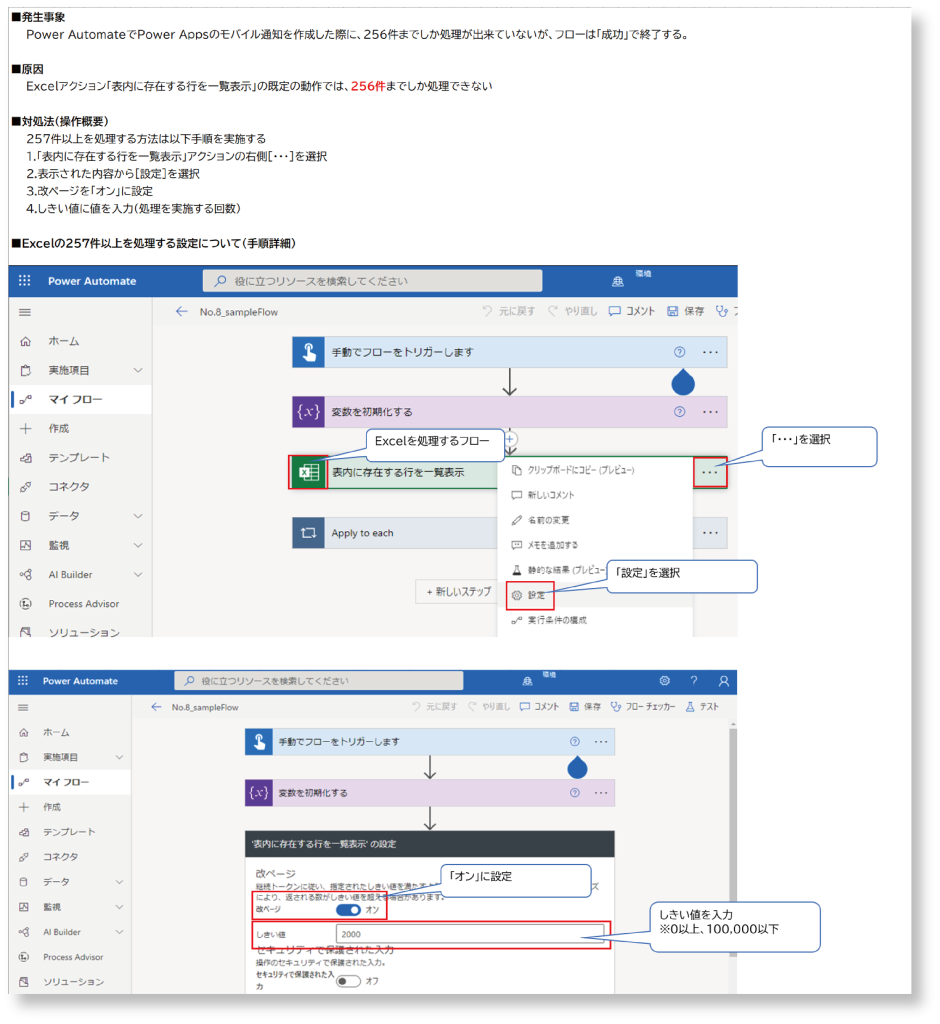Click the app launcher waffle in the upper screenshot
This screenshot has width=940, height=1024.
[25, 281]
